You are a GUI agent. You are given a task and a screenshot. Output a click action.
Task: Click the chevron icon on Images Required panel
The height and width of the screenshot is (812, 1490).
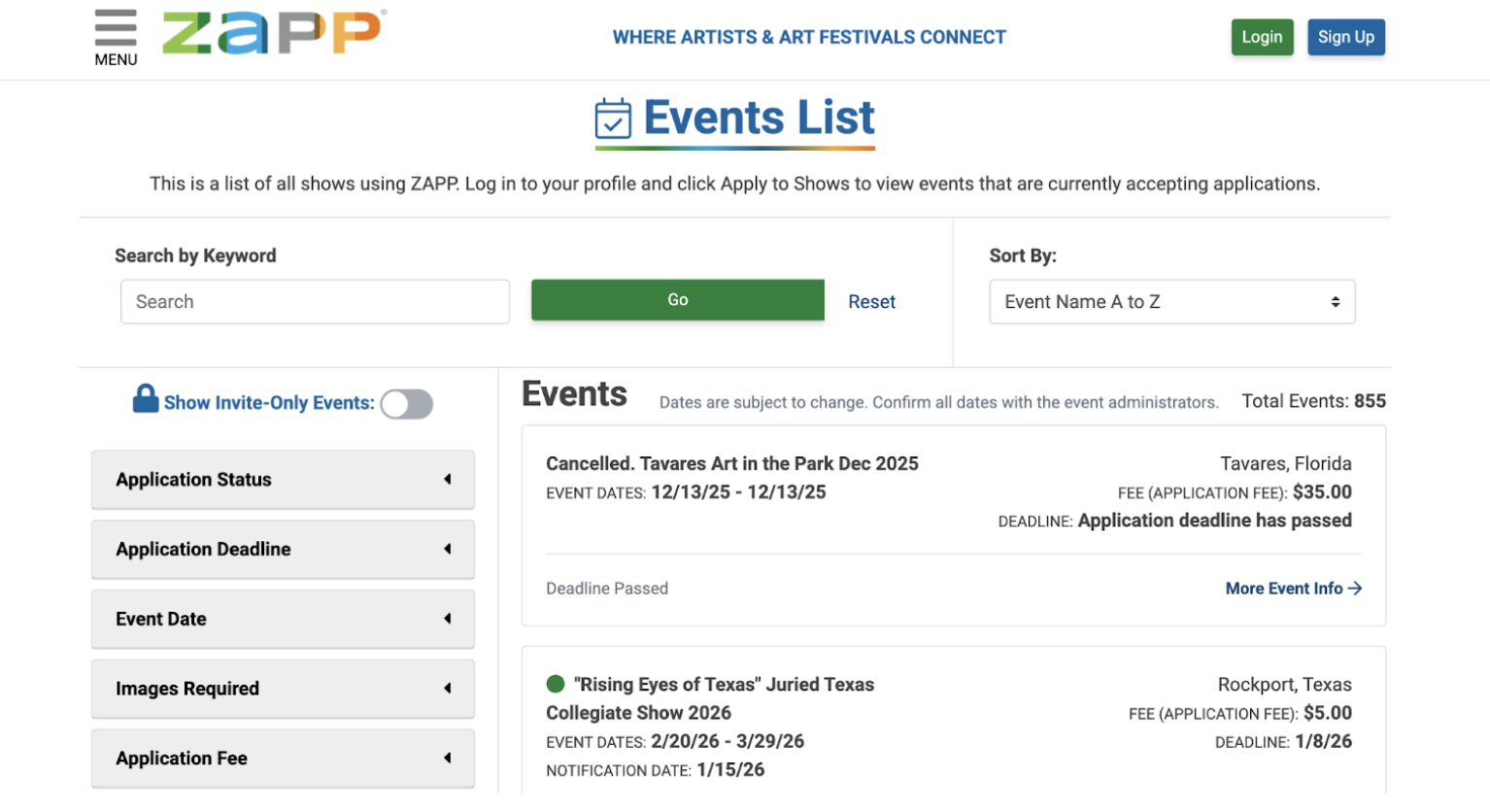coord(448,689)
